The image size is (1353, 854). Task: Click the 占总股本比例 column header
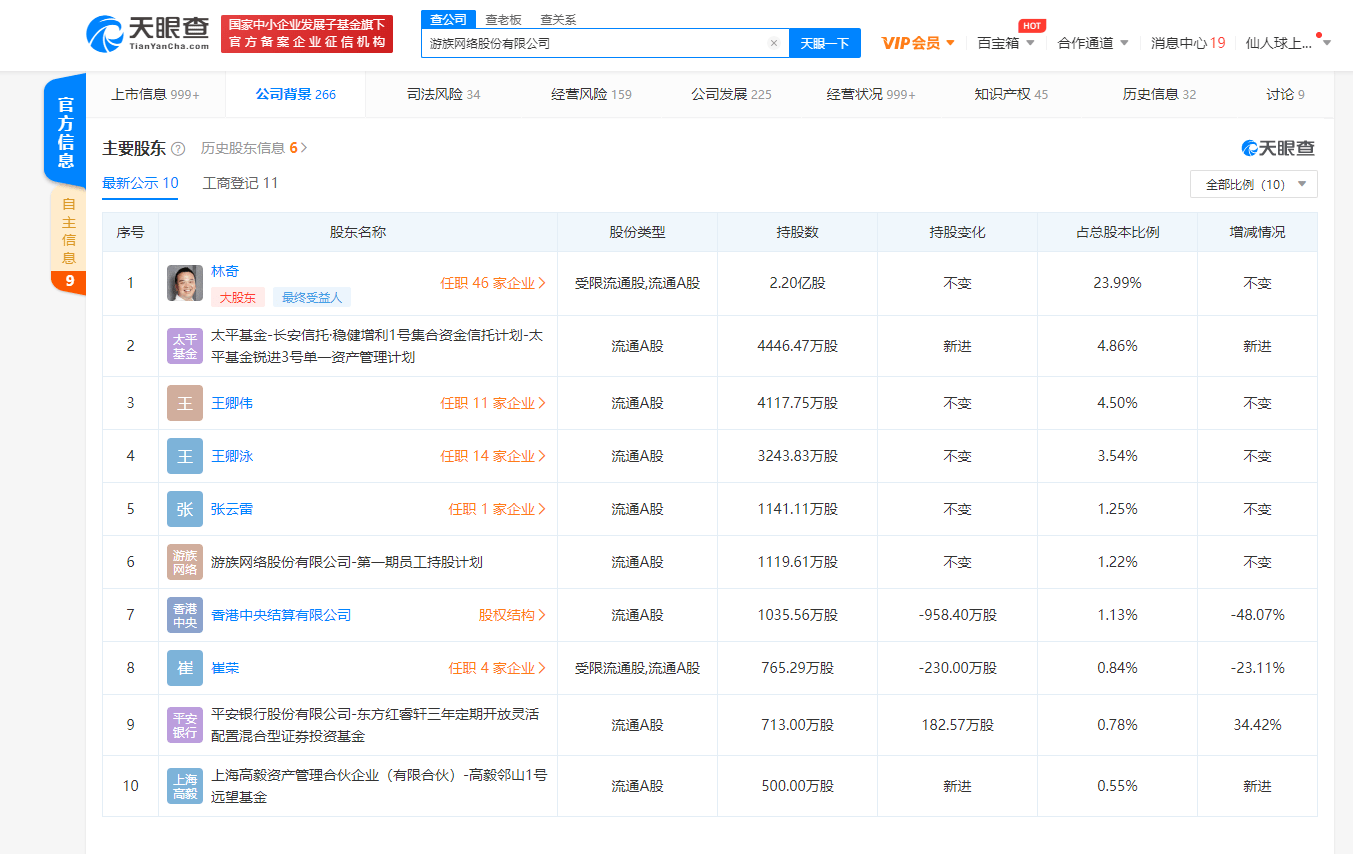click(1117, 232)
